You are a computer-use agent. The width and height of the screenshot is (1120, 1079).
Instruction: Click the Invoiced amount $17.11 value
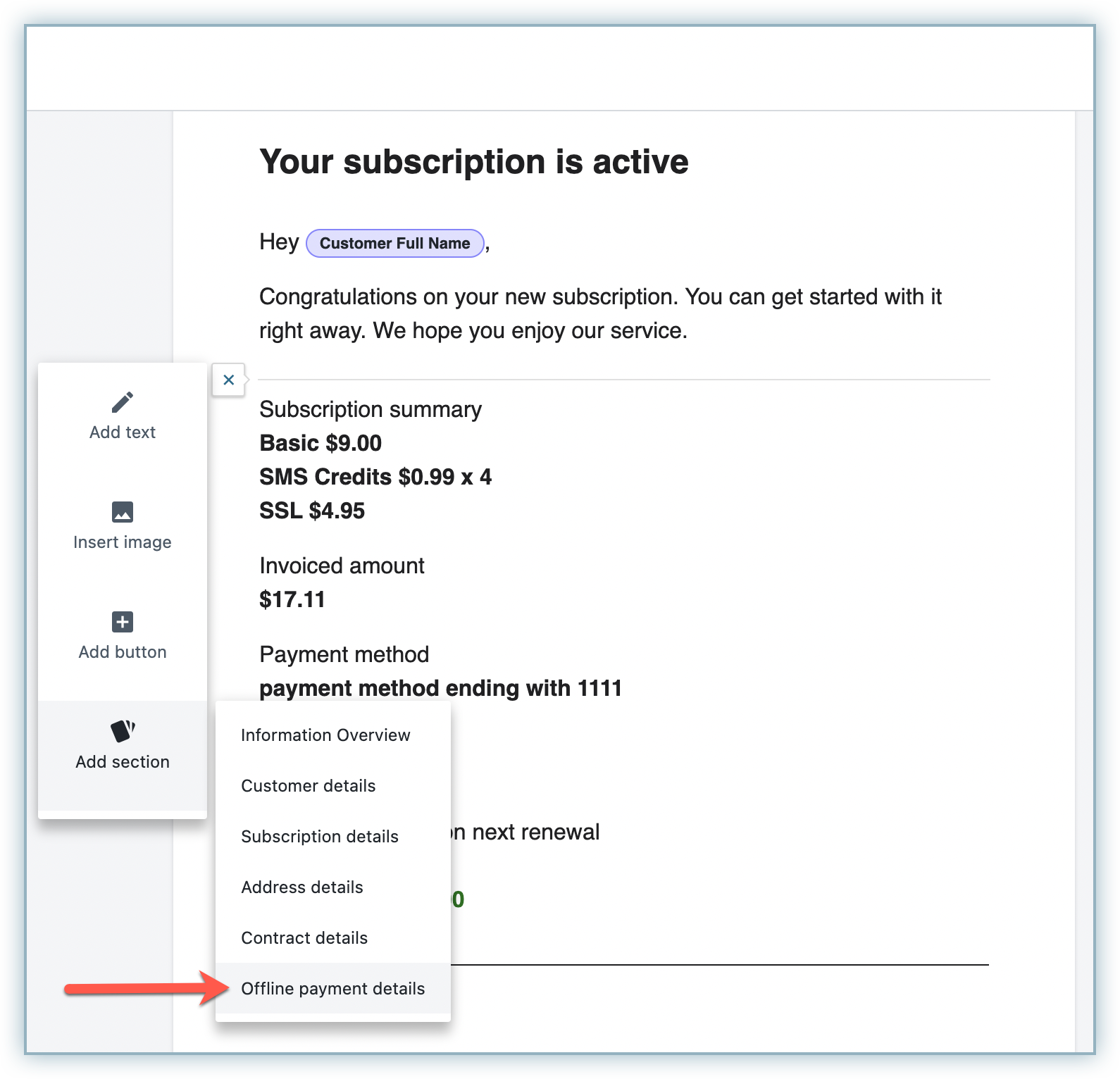pos(292,600)
